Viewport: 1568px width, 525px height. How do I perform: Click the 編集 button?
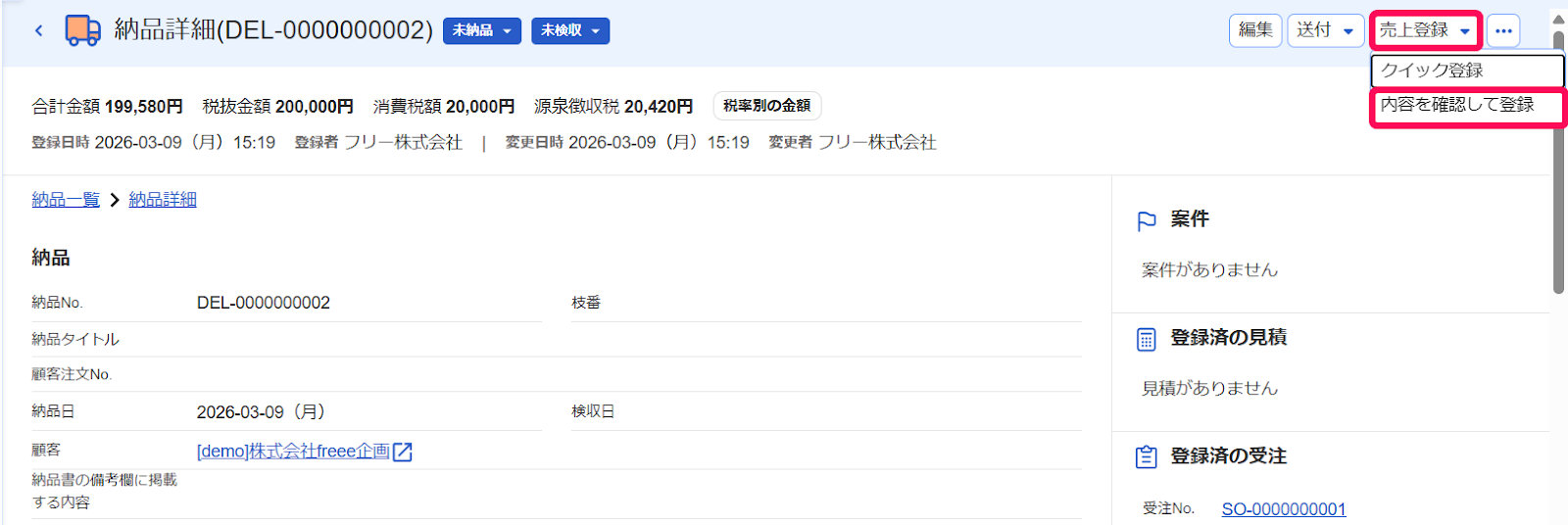1255,30
